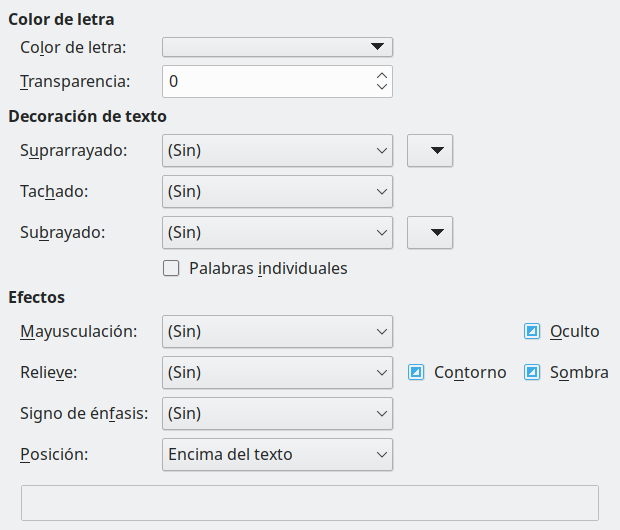The image size is (620, 530).
Task: Open the Posición dropdown
Action: click(277, 454)
